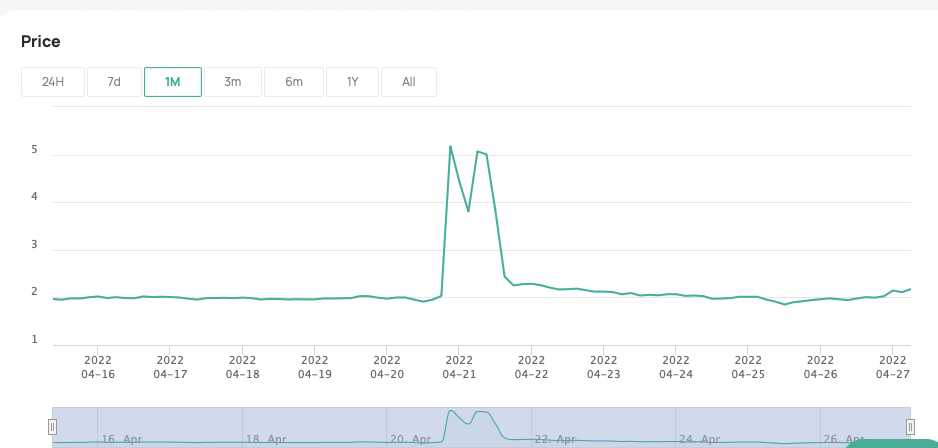Select the 1M time range
Image resolution: width=938 pixels, height=448 pixels.
coord(173,82)
